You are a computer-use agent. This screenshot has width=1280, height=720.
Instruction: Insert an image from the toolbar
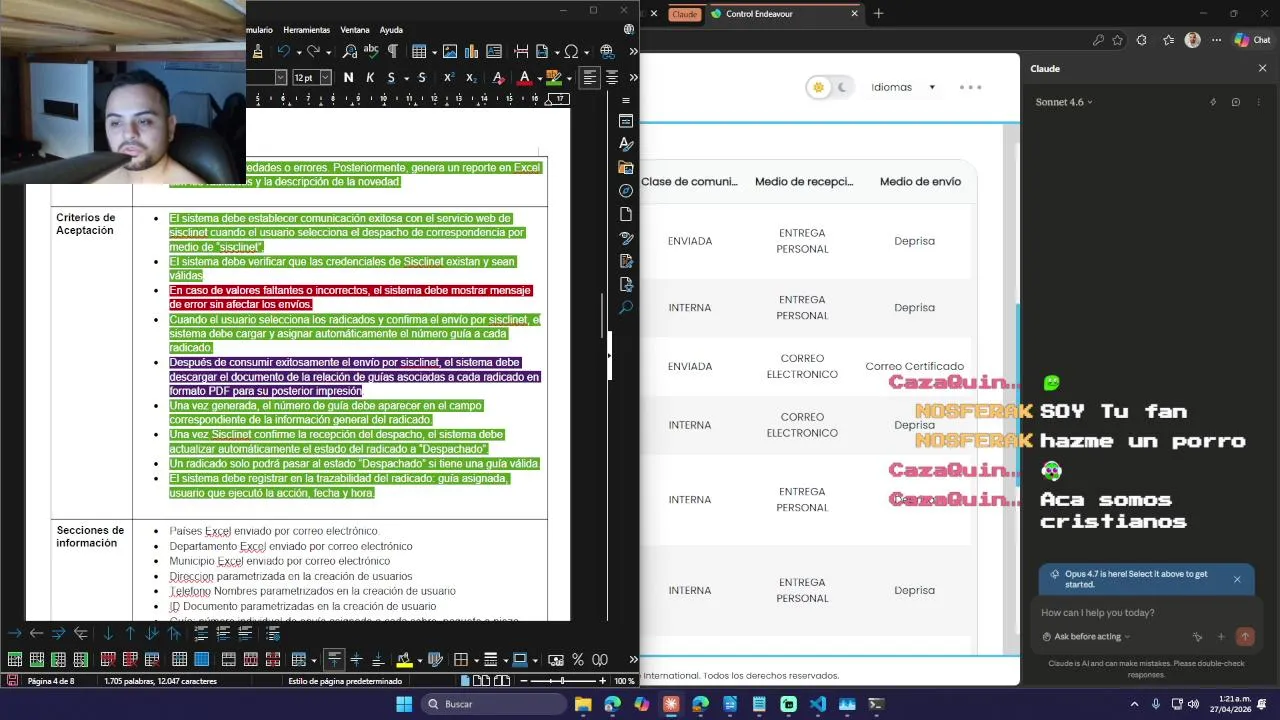click(450, 52)
